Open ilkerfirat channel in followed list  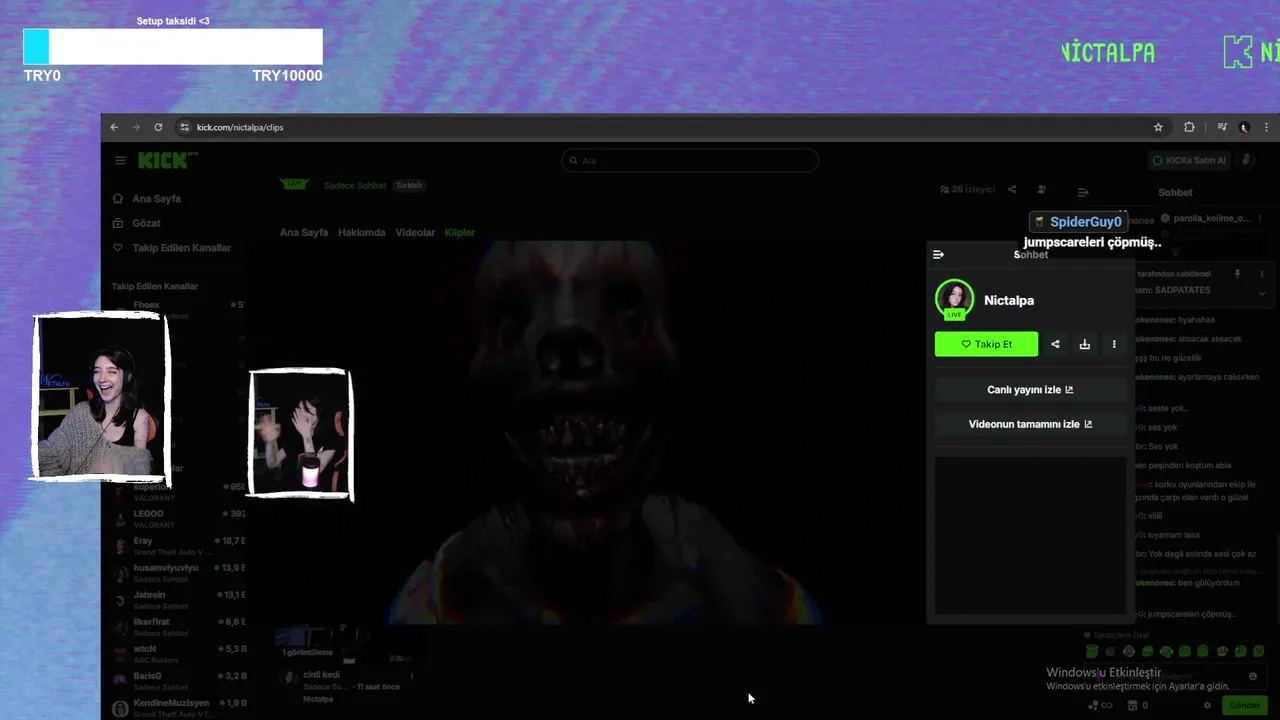(178, 626)
